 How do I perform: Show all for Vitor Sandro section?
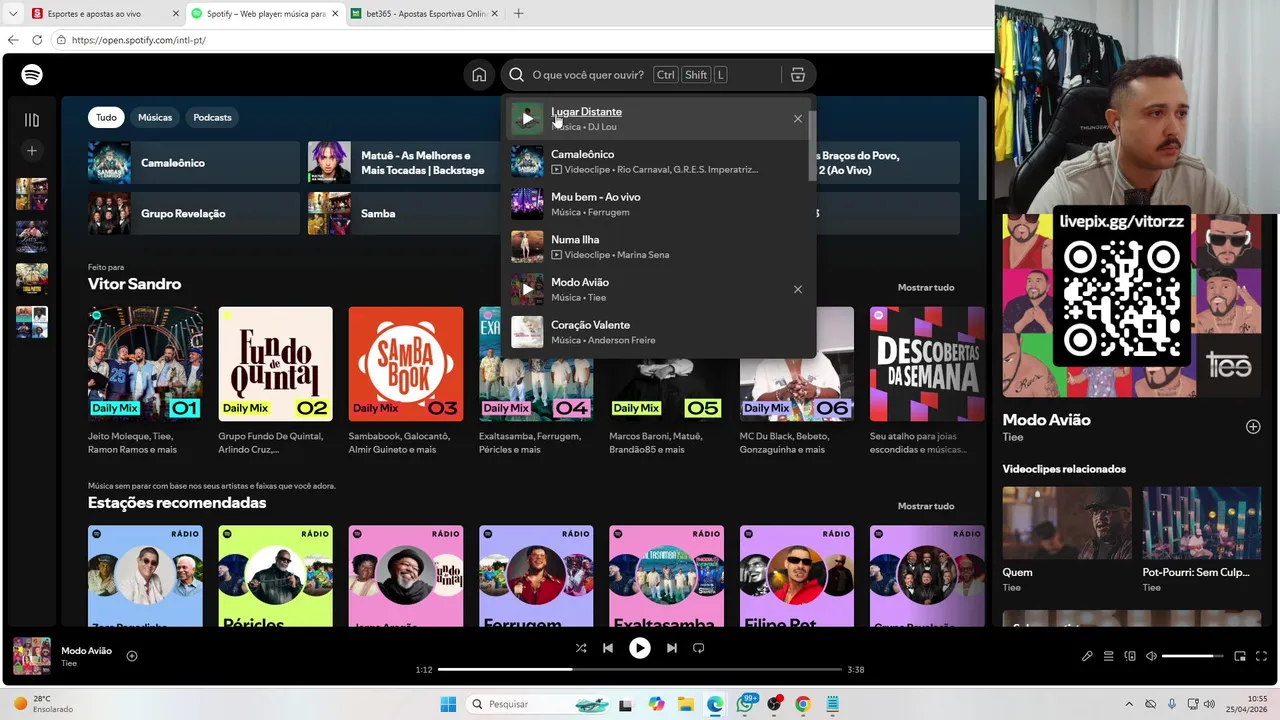pos(926,287)
